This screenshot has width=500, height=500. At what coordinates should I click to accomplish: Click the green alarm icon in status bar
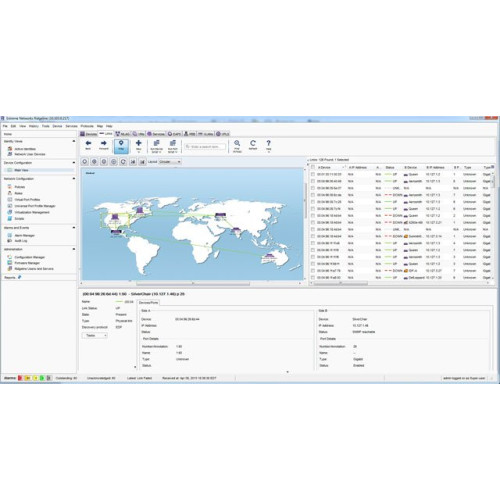pos(42,378)
